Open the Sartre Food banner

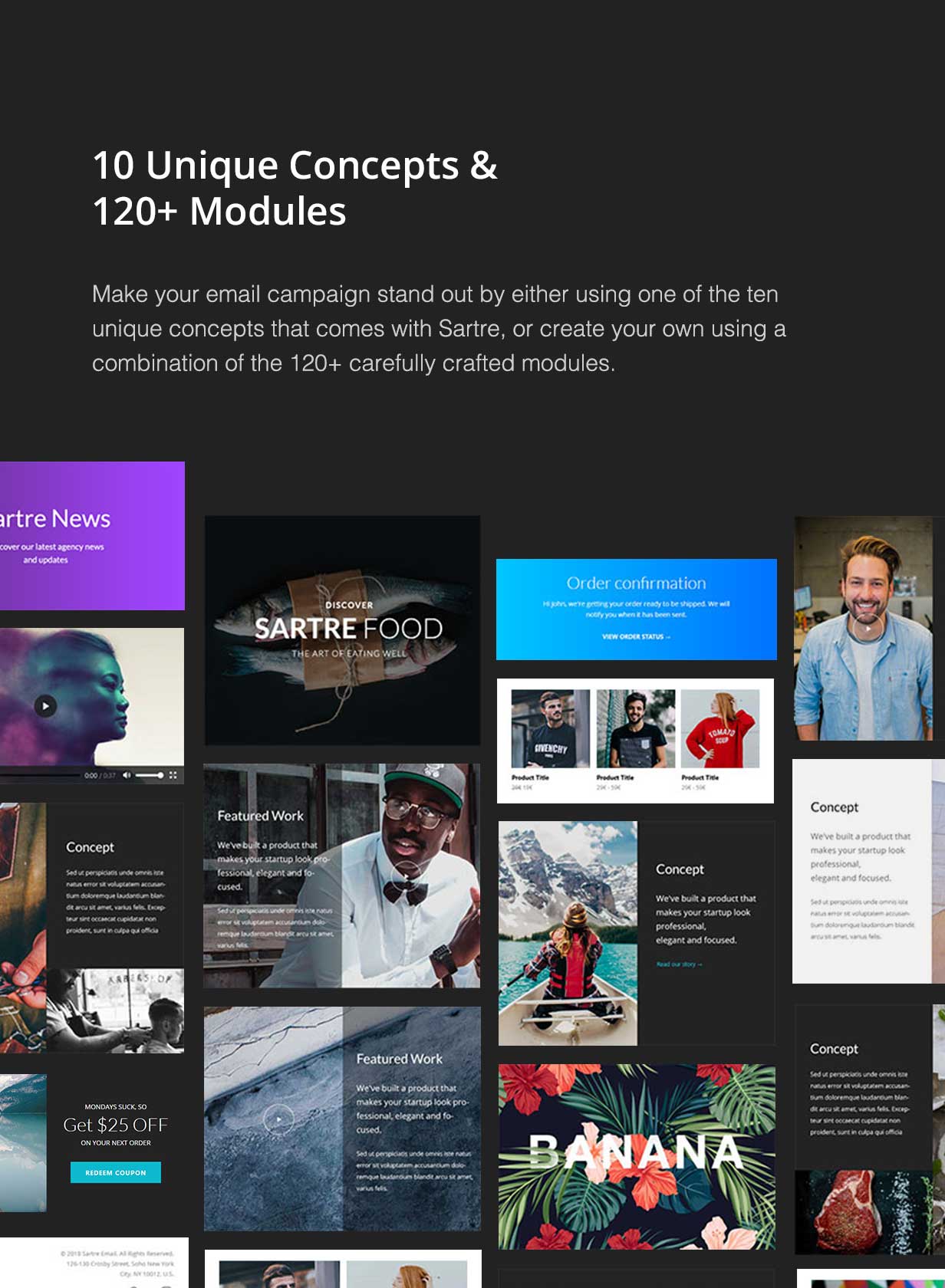[x=342, y=630]
